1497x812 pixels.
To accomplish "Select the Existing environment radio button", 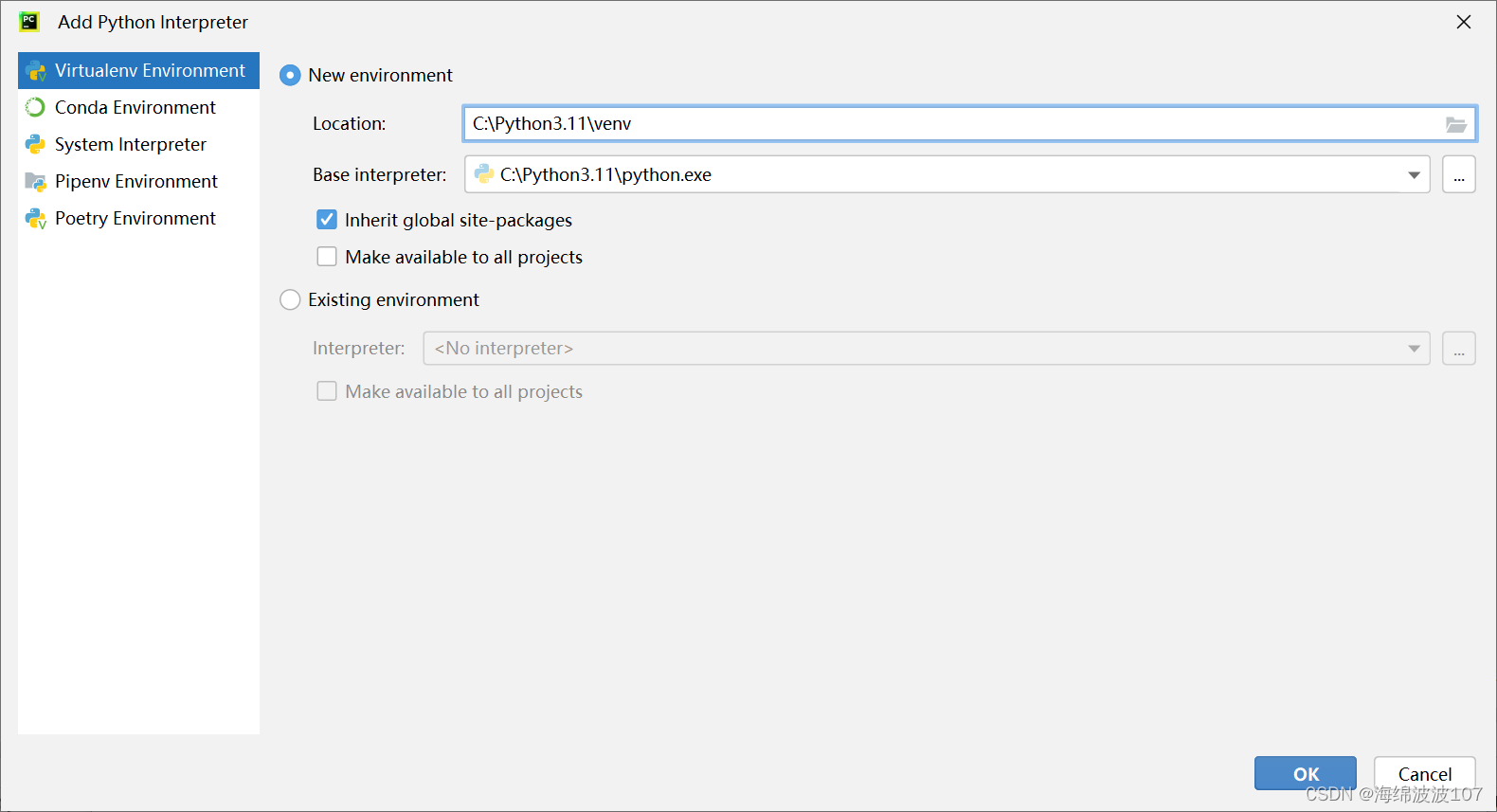I will pos(290,299).
